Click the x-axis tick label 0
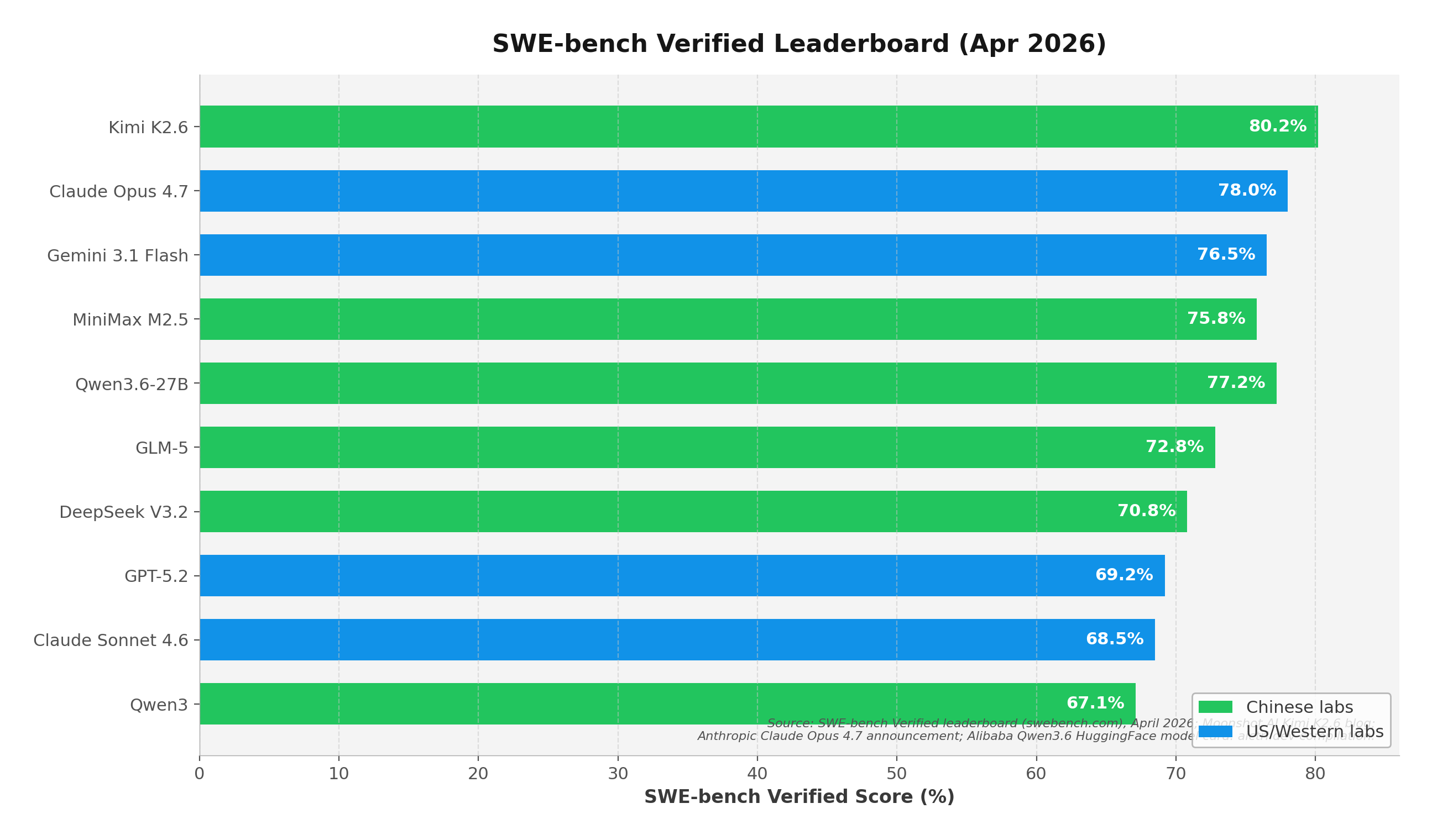This screenshot has width=1432, height=840. pyautogui.click(x=200, y=775)
